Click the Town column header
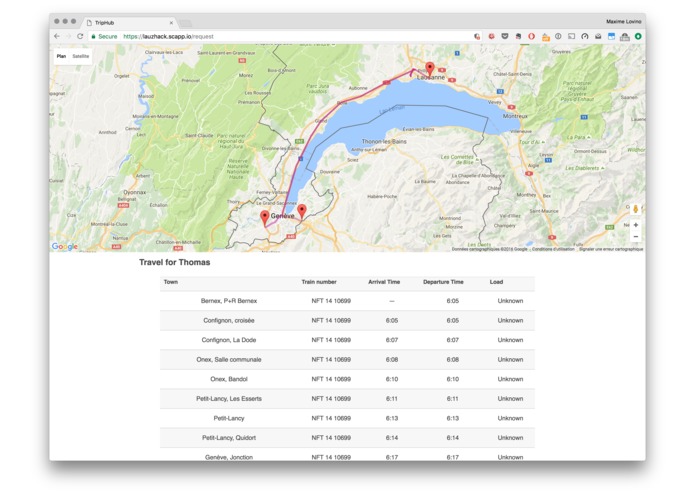Image resolution: width=695 pixels, height=494 pixels. pyautogui.click(x=171, y=282)
